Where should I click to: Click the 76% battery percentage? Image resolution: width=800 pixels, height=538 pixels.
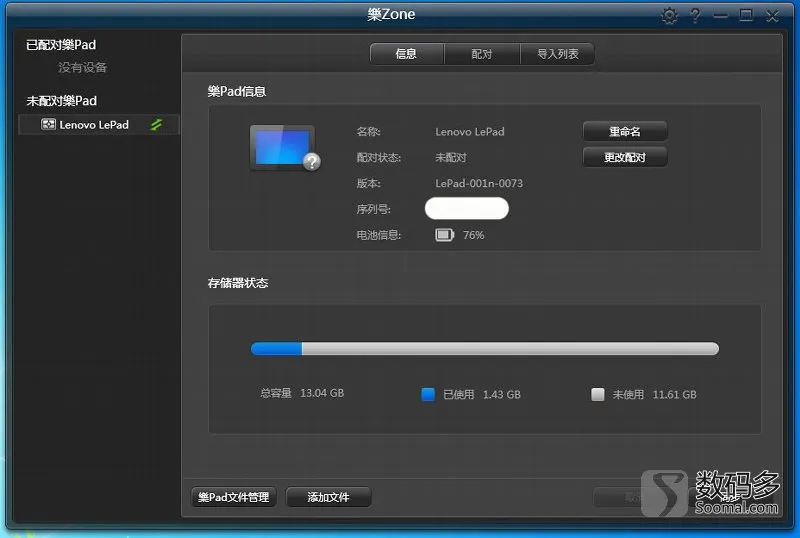coord(473,235)
